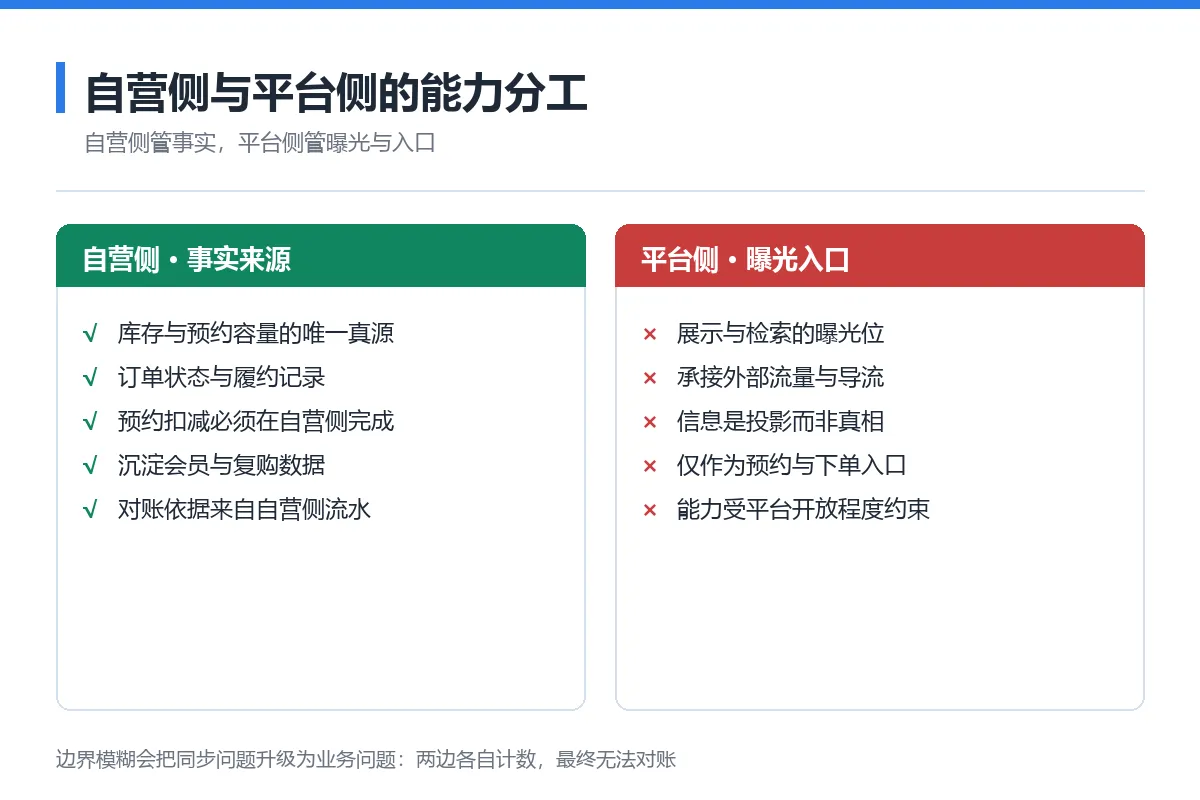Click red cross beside 承接外部流量与导流

[x=649, y=379]
